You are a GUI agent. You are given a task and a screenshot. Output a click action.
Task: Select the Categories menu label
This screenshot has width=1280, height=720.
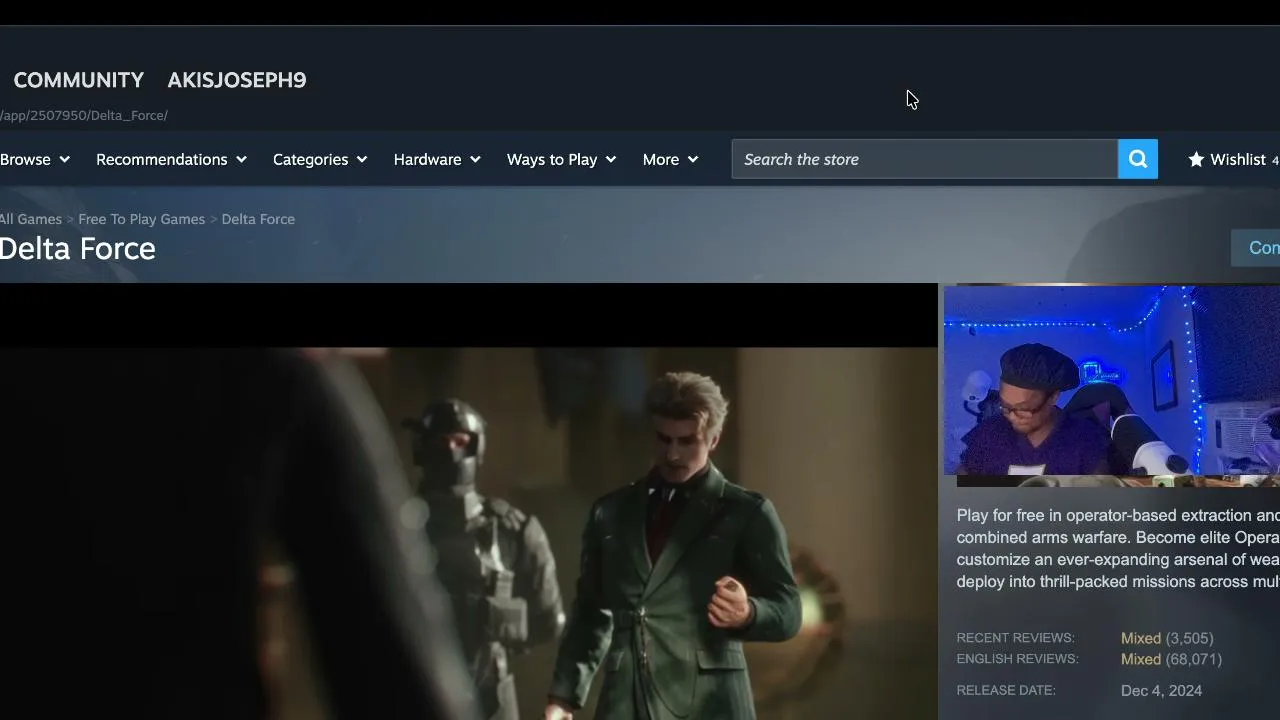click(311, 159)
